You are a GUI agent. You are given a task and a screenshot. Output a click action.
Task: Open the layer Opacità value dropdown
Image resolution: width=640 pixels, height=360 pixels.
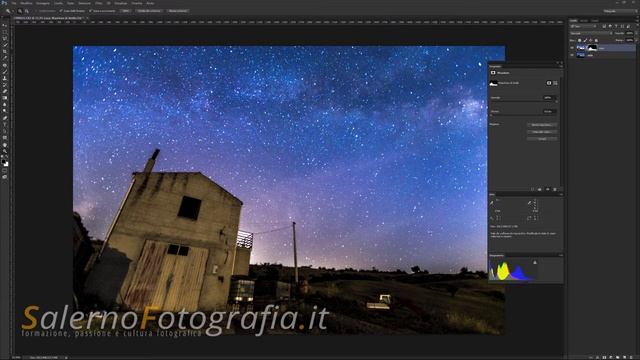point(636,33)
